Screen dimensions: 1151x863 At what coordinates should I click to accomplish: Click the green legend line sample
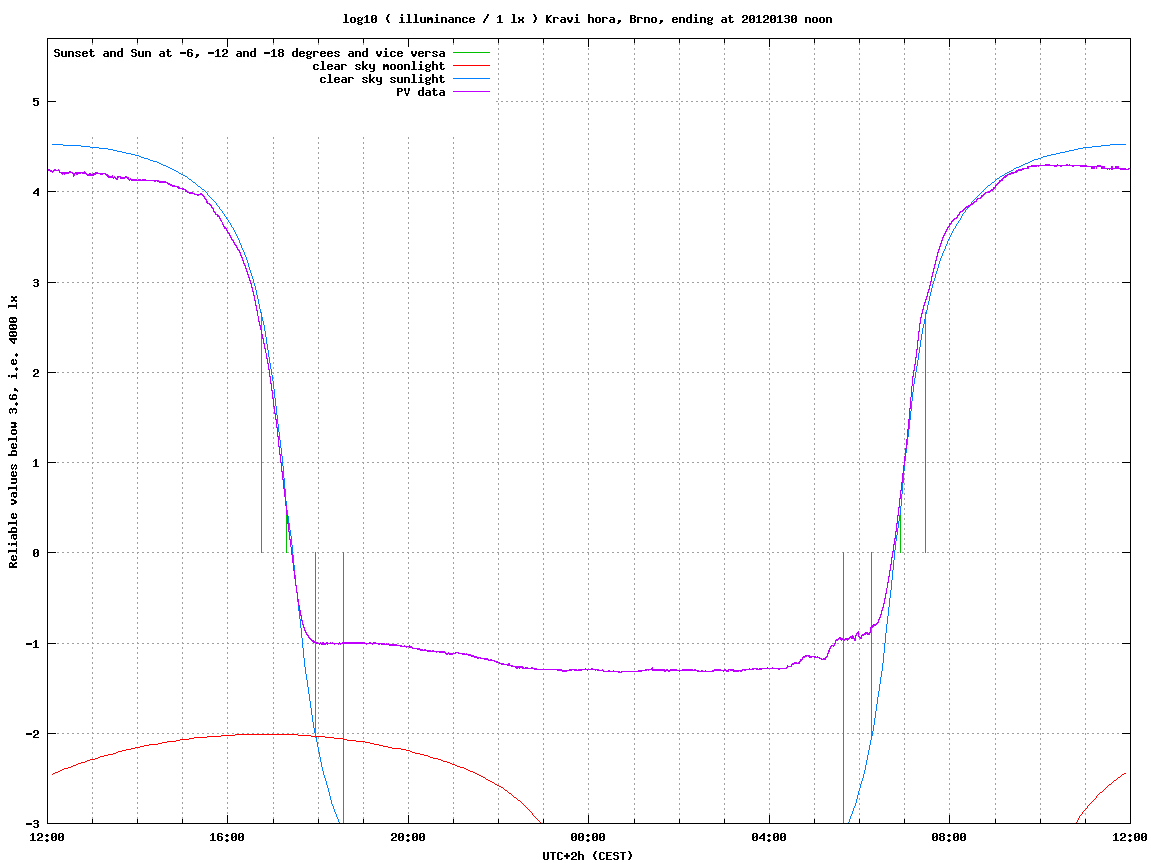pos(471,53)
